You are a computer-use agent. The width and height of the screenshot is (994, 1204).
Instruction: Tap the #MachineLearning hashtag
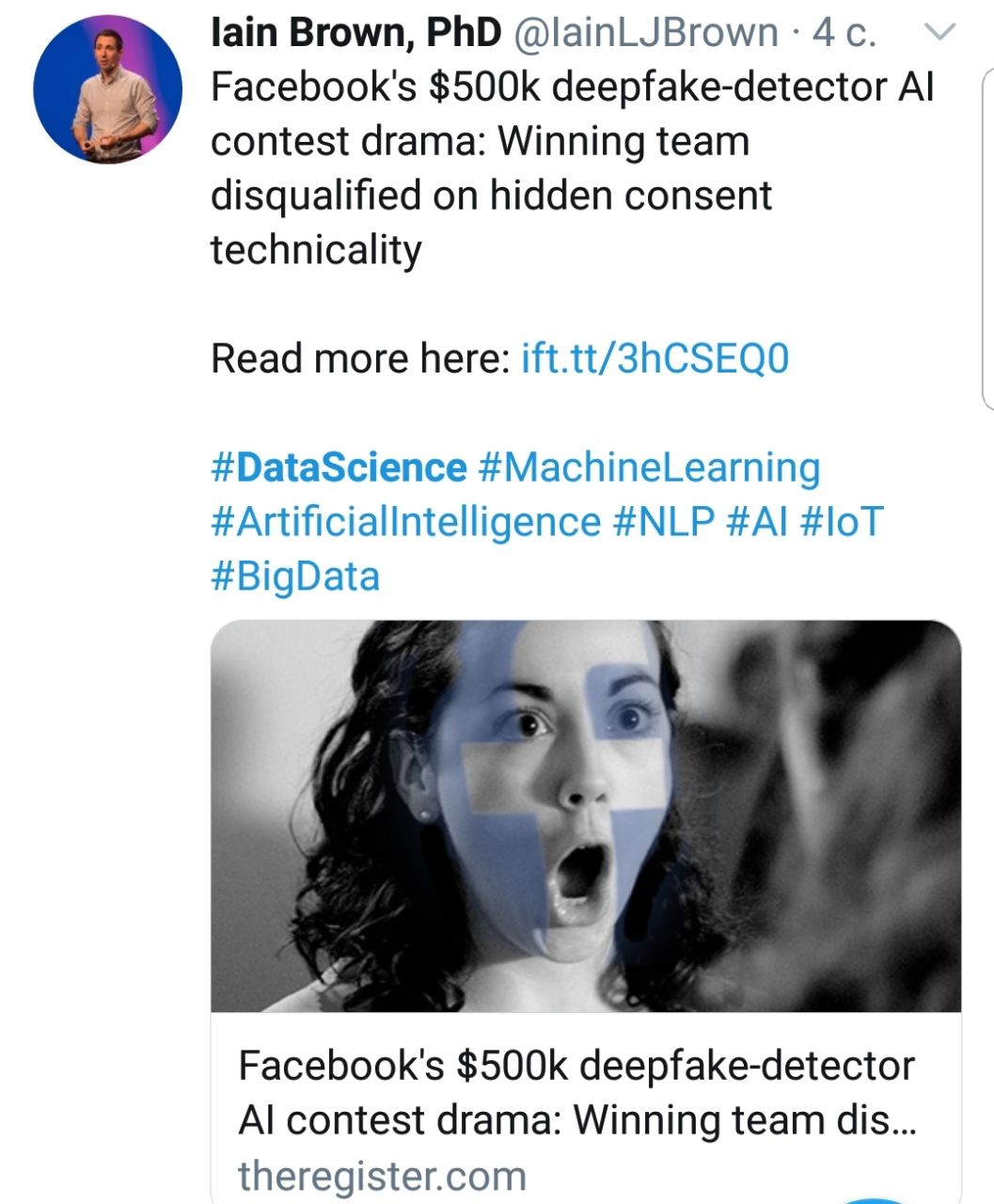tap(649, 467)
